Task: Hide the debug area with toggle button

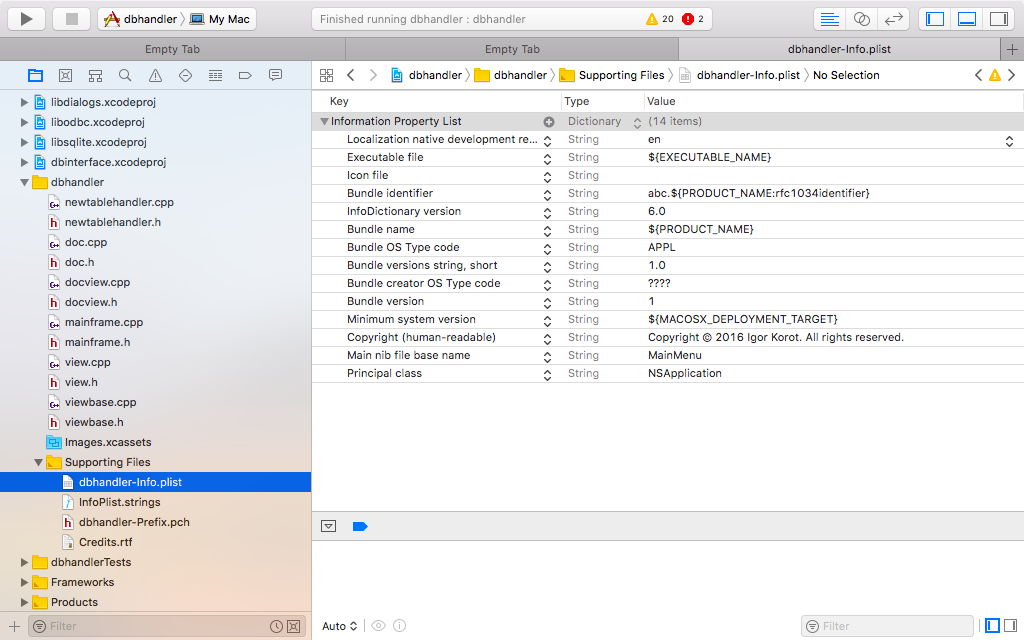Action: pyautogui.click(x=328, y=526)
